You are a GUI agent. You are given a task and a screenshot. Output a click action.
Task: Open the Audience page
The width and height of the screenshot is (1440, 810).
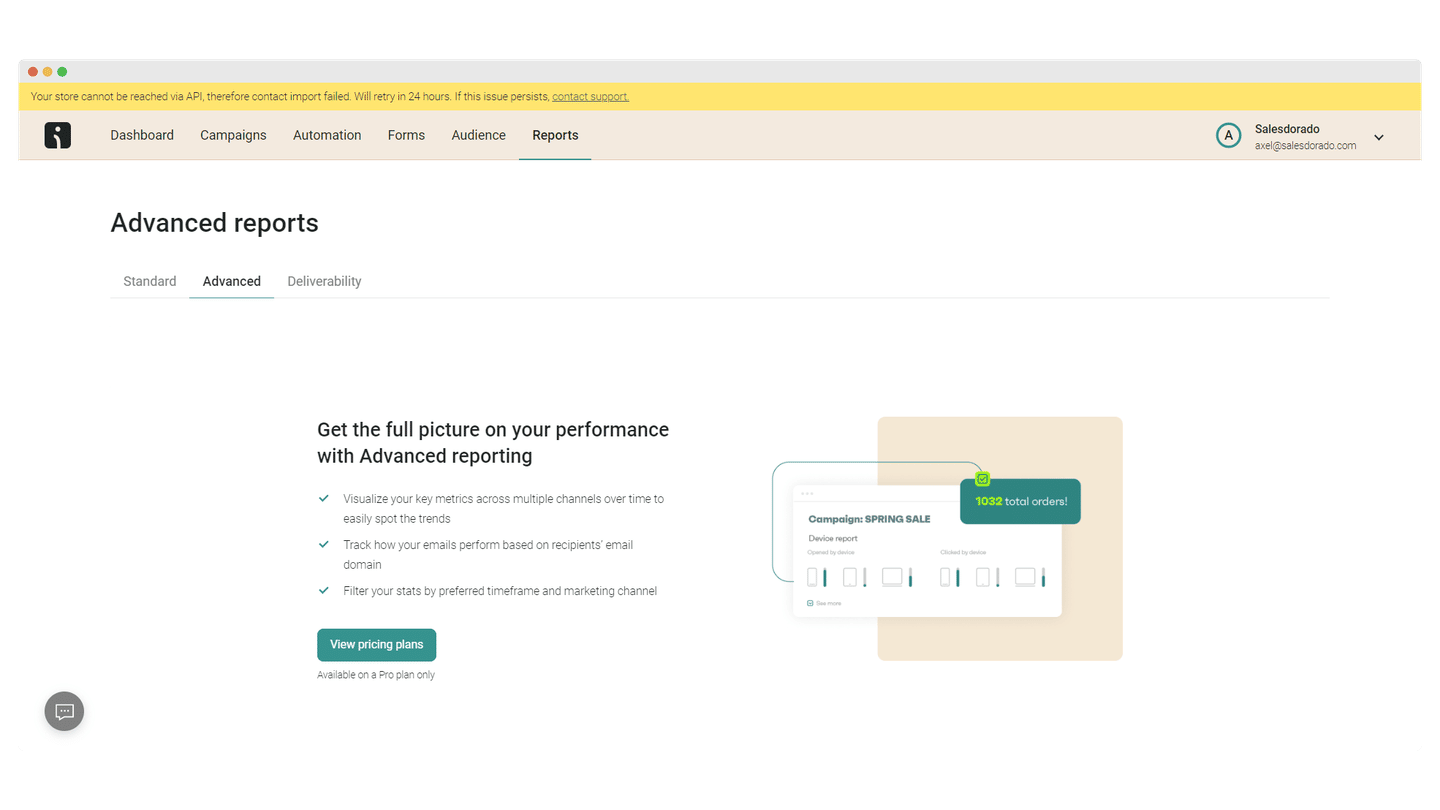click(x=478, y=135)
